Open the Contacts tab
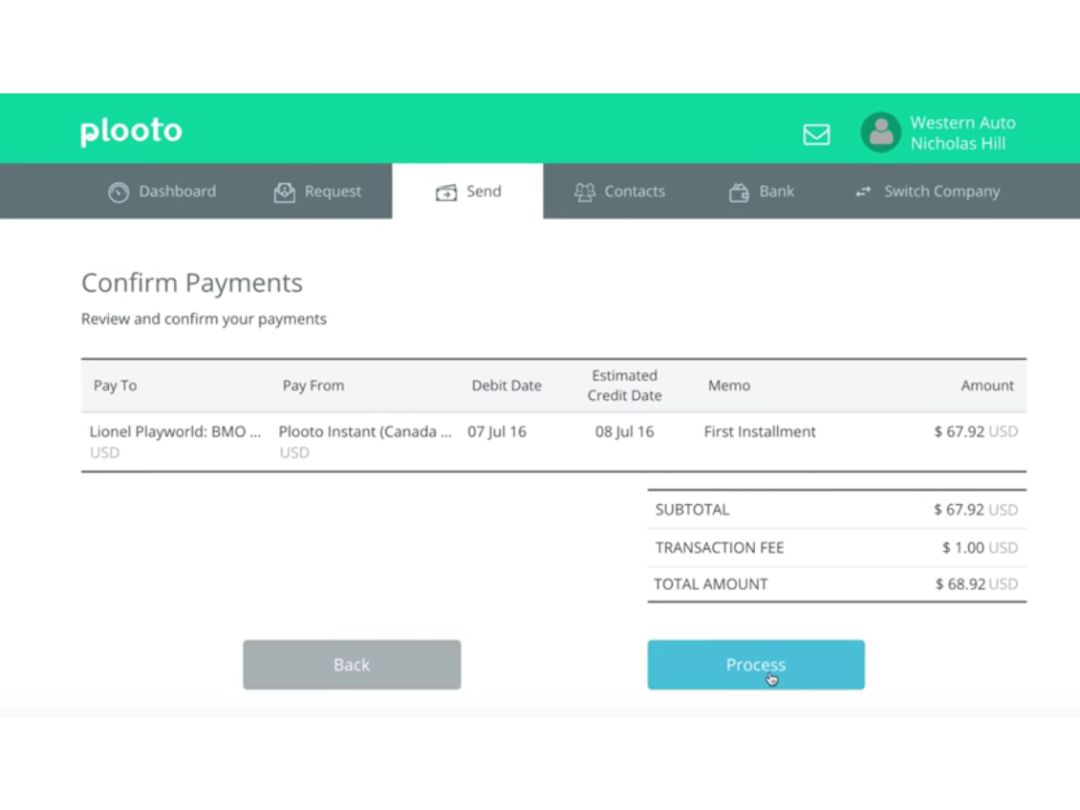 point(620,191)
